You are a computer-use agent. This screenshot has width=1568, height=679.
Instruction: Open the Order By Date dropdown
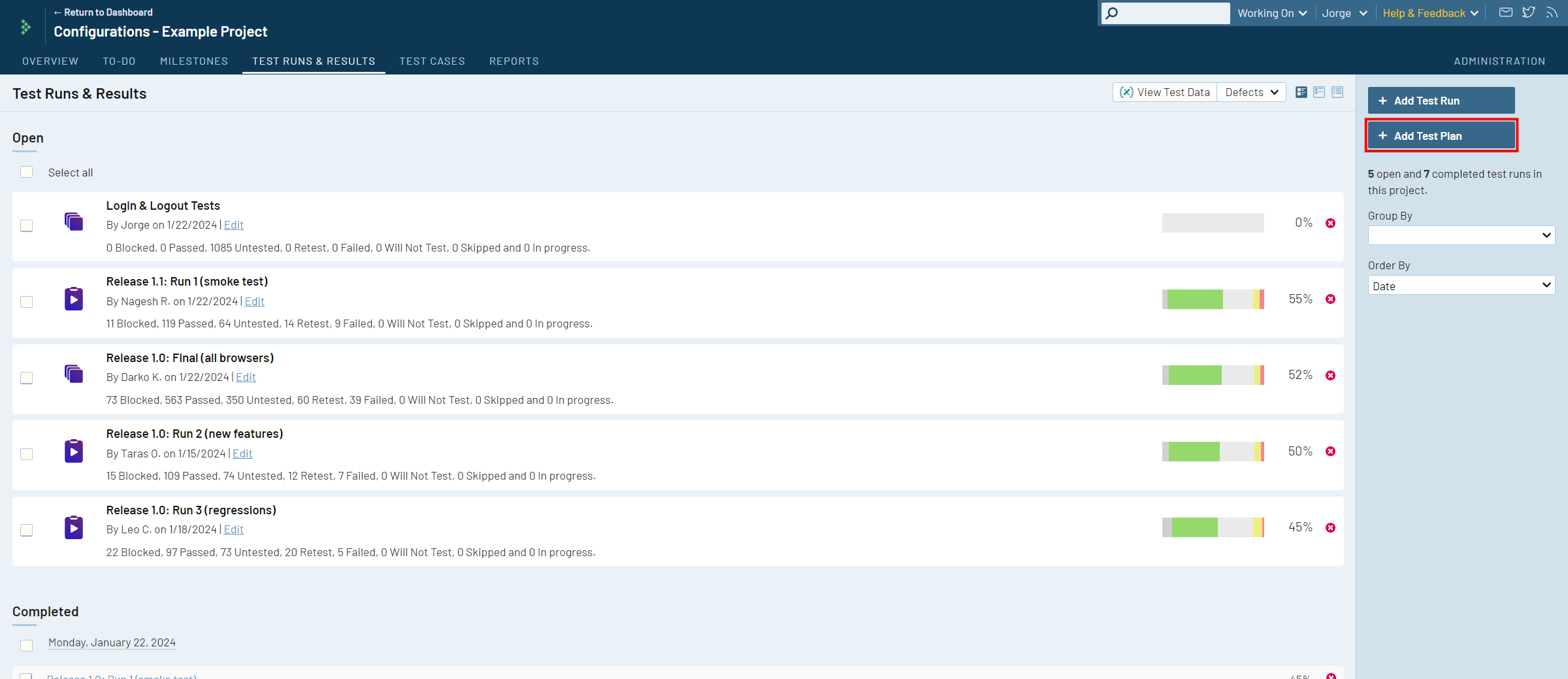1461,286
